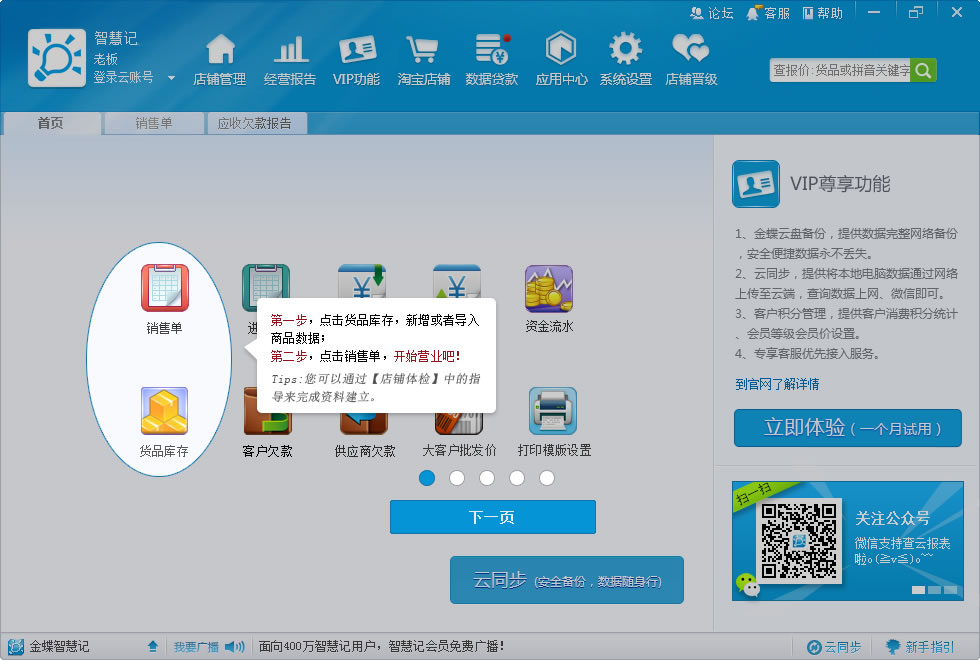Open VIP功能 in the top toolbar
The image size is (980, 660).
(x=357, y=59)
